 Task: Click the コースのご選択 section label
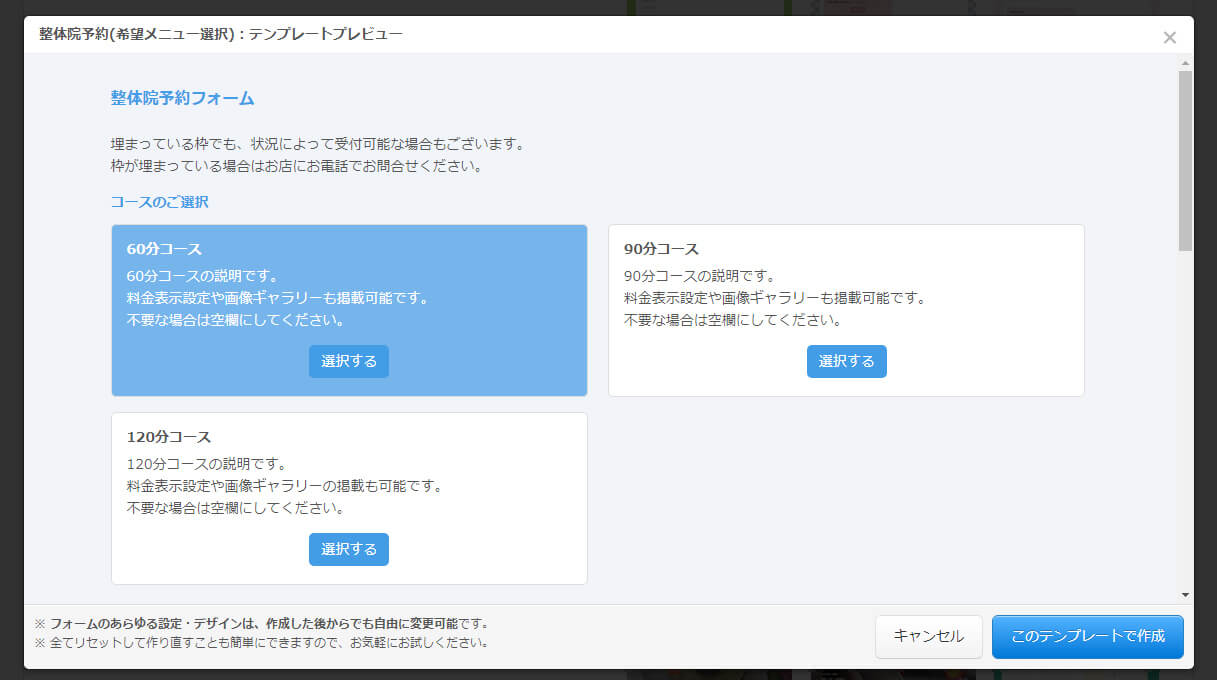pyautogui.click(x=159, y=202)
